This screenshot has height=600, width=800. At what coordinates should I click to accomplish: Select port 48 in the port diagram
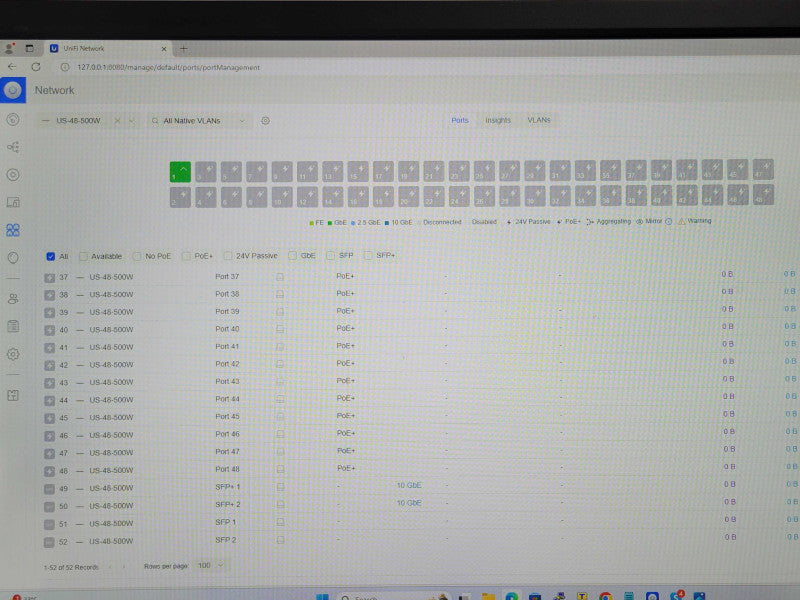[x=763, y=195]
